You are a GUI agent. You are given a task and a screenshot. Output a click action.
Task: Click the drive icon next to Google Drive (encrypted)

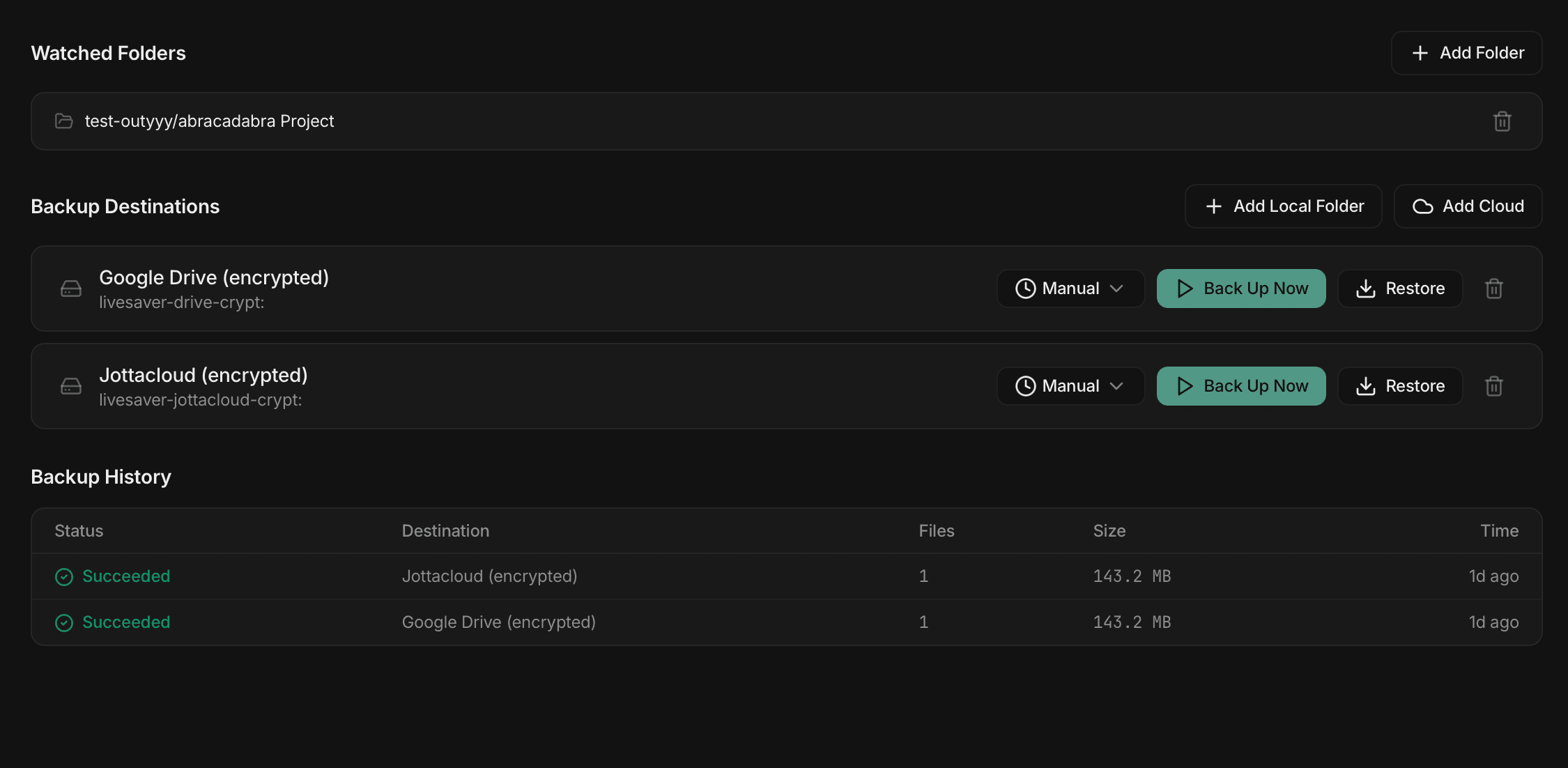[71, 288]
